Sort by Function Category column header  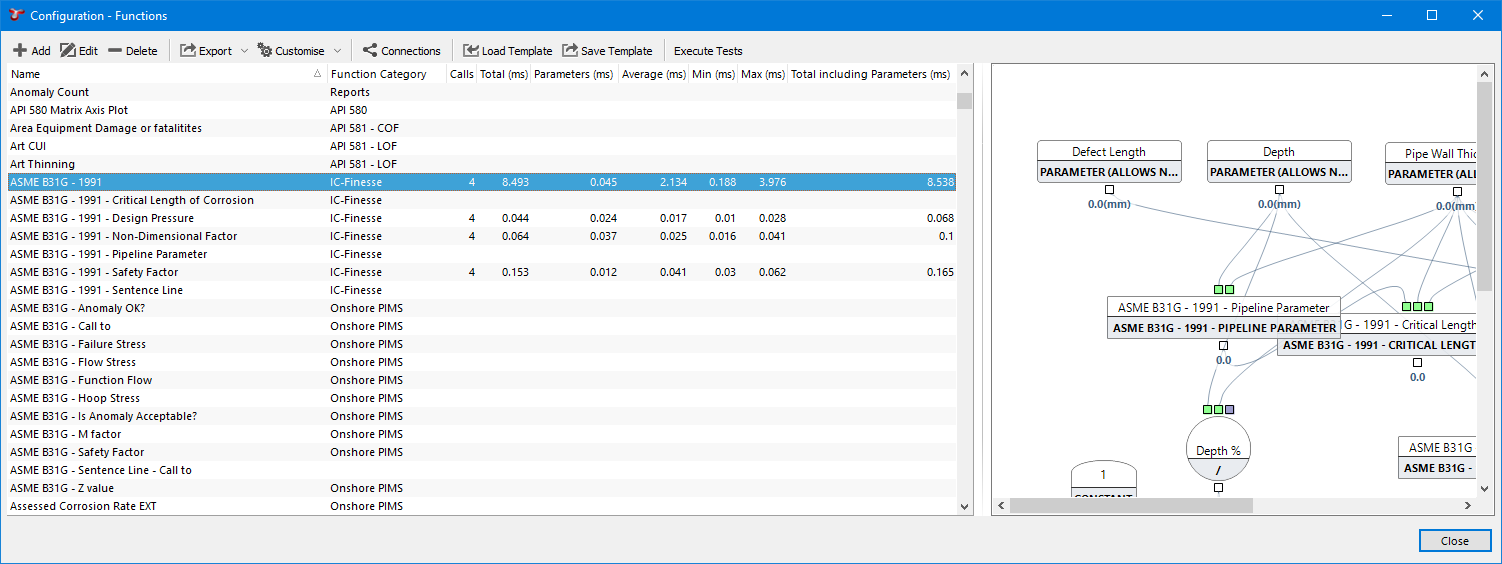coord(378,74)
